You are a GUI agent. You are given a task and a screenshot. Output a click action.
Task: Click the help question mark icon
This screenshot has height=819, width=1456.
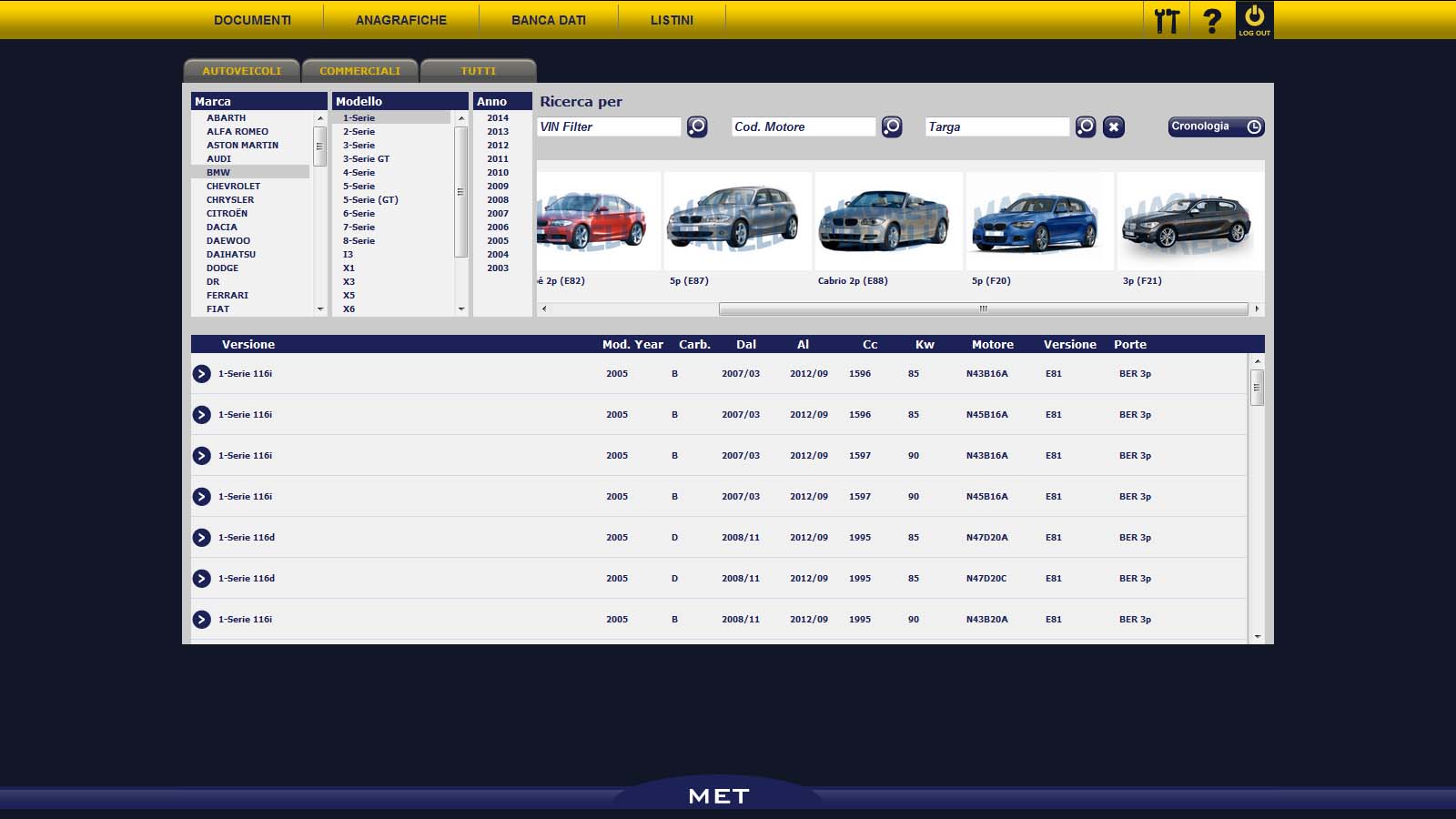point(1212,20)
